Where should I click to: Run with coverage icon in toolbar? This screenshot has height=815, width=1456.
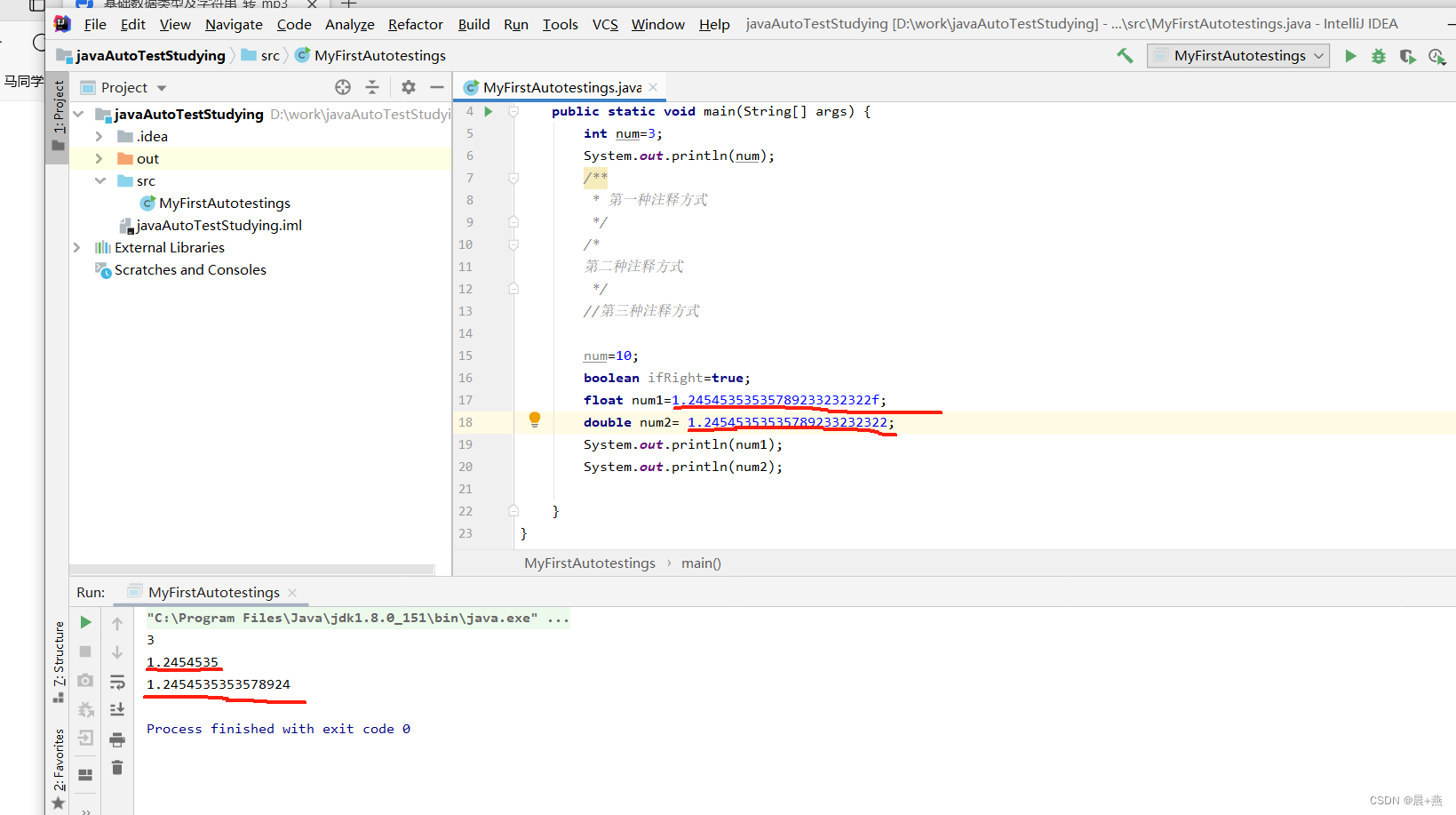(x=1407, y=56)
